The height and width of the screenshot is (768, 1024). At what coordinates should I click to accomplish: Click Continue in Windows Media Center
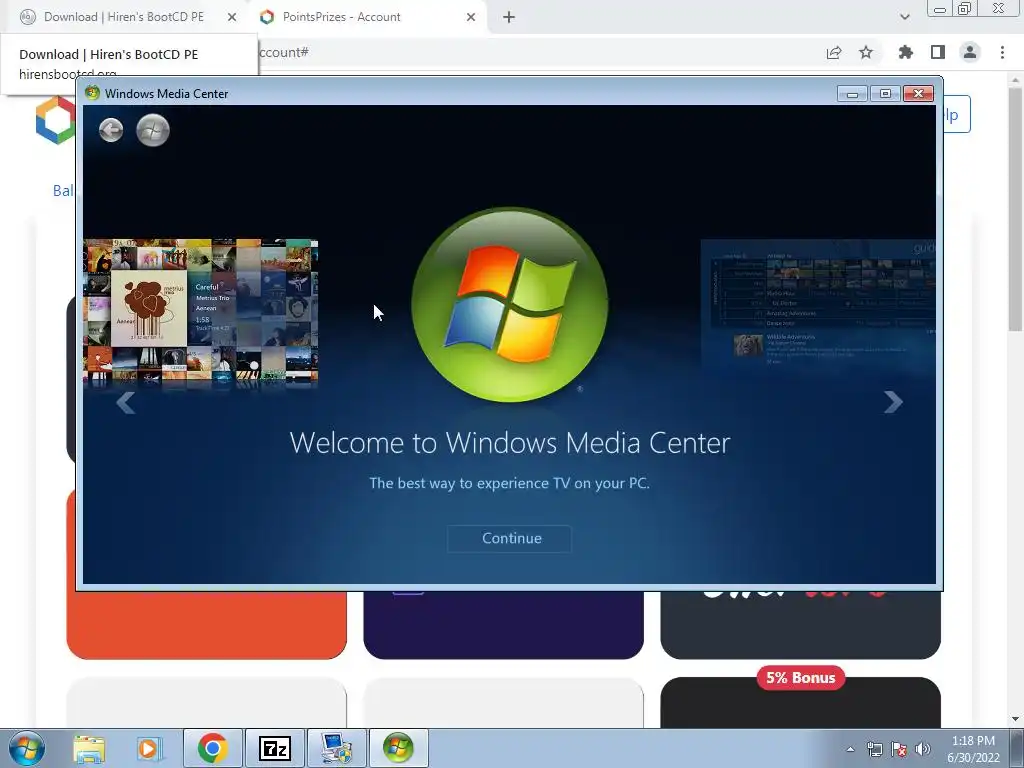point(509,539)
